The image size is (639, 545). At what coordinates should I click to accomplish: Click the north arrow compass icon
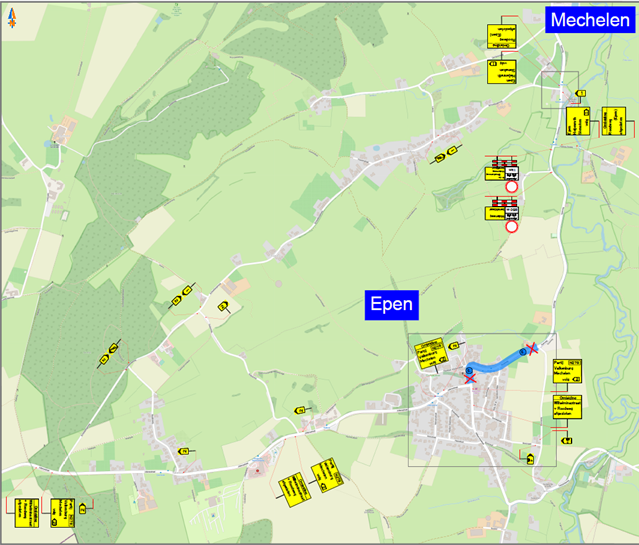pos(12,15)
